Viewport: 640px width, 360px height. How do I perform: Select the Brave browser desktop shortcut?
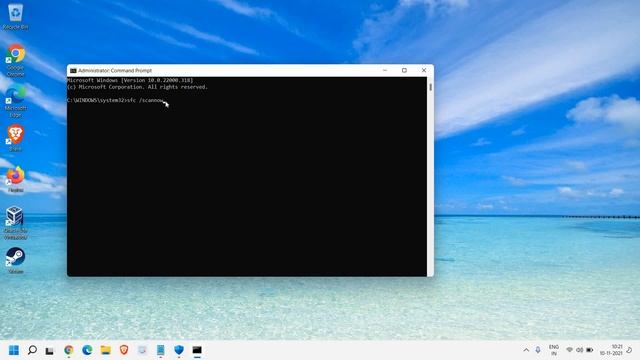pos(16,139)
